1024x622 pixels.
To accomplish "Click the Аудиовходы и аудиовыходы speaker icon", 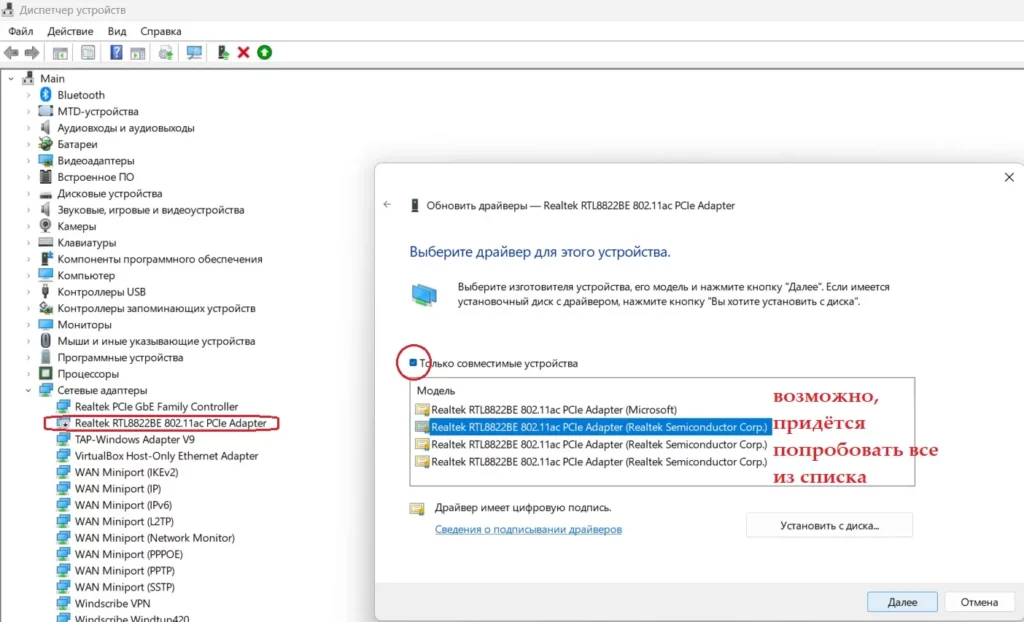I will [45, 127].
